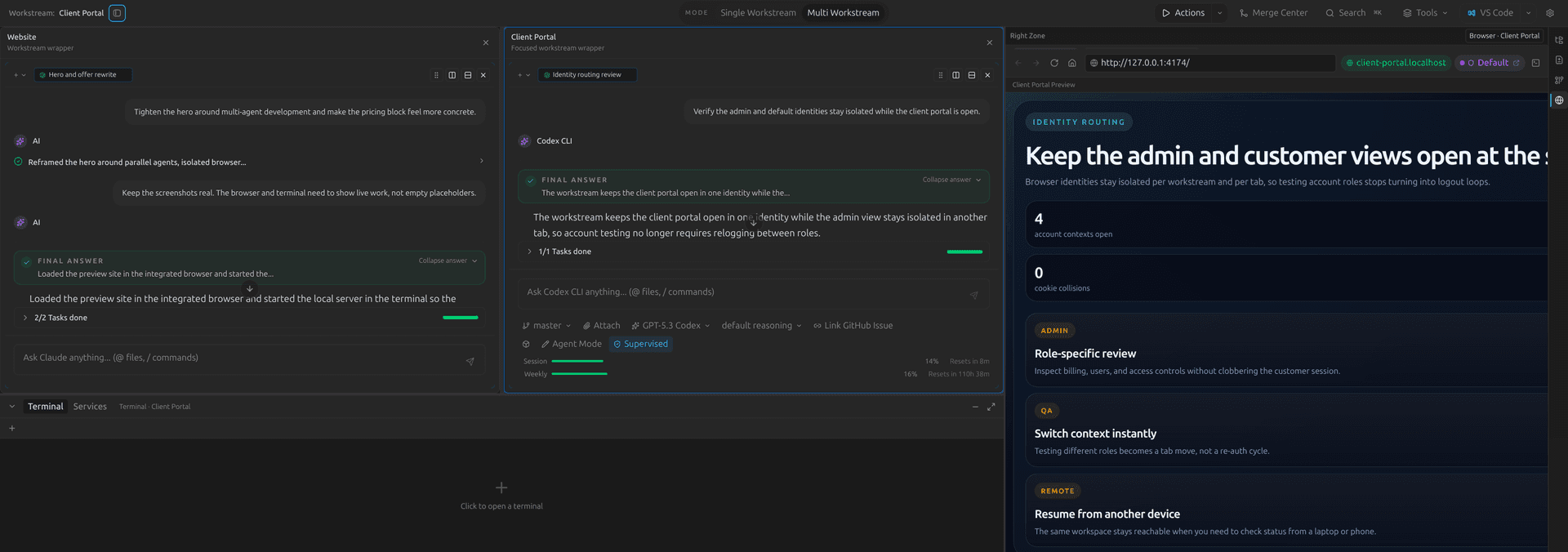Click the cube icon beside Agent Mode
The height and width of the screenshot is (552, 1568).
pos(526,345)
